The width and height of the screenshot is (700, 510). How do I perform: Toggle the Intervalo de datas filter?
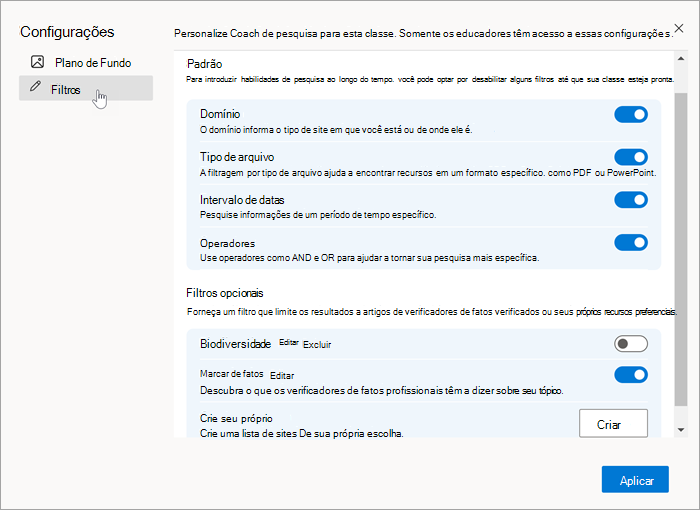(x=631, y=200)
